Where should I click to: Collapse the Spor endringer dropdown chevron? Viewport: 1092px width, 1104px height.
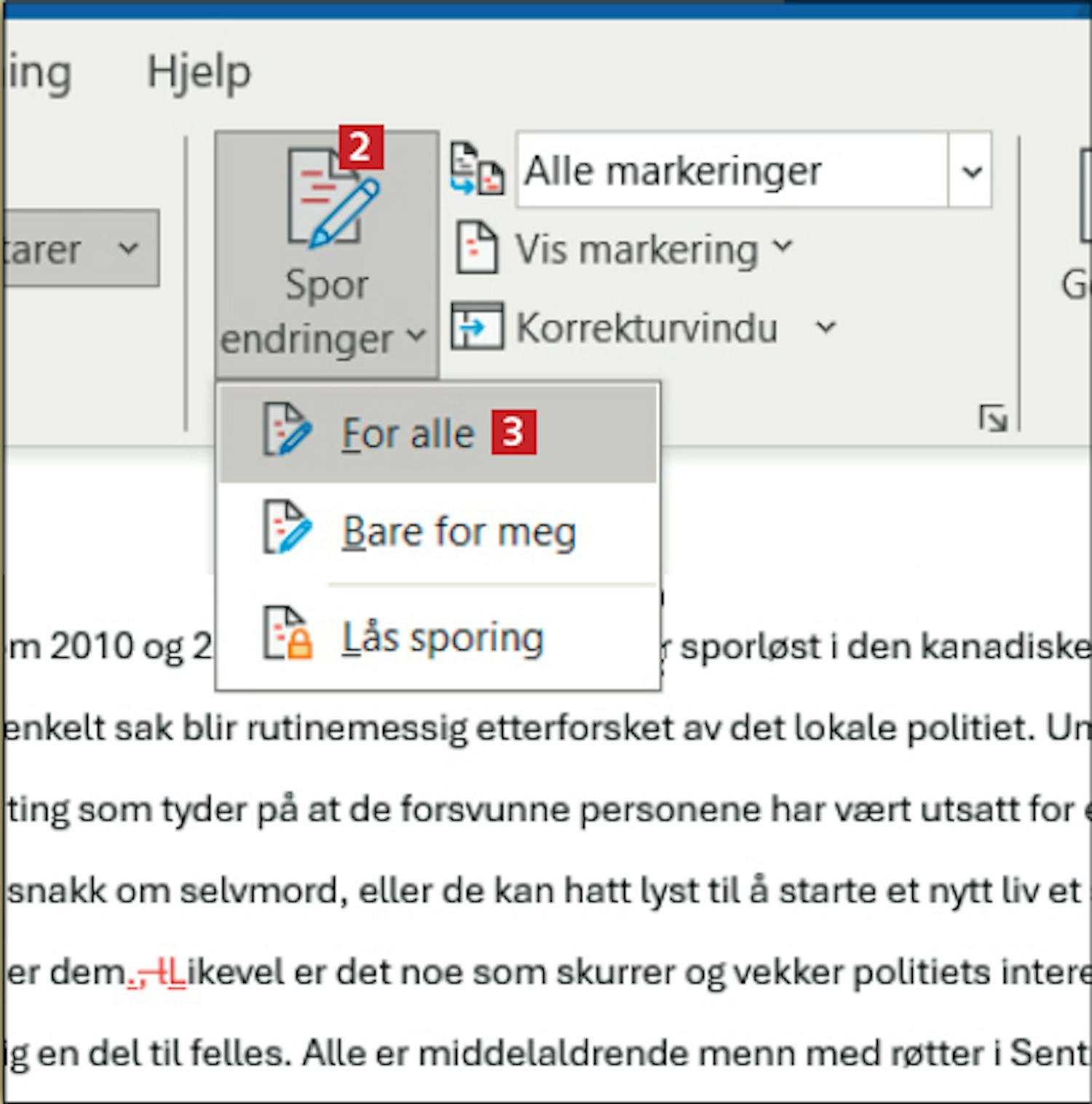pyautogui.click(x=416, y=336)
